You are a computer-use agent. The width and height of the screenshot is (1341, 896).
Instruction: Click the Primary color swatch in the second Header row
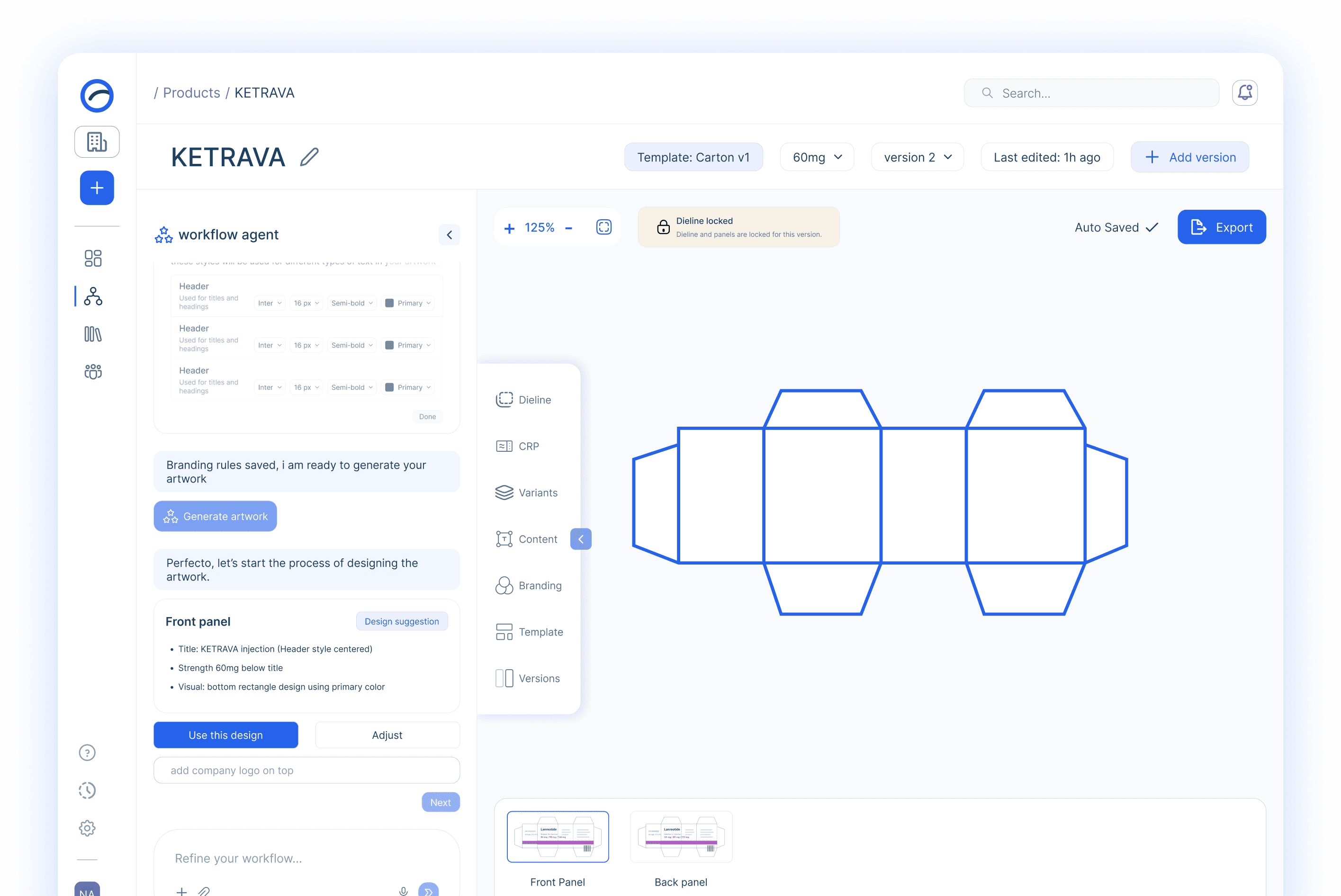(389, 345)
